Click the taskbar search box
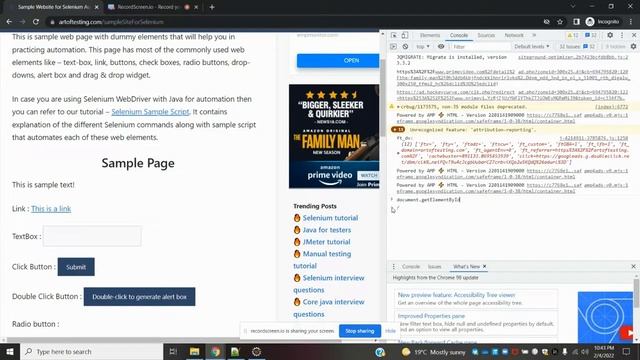 91,351
